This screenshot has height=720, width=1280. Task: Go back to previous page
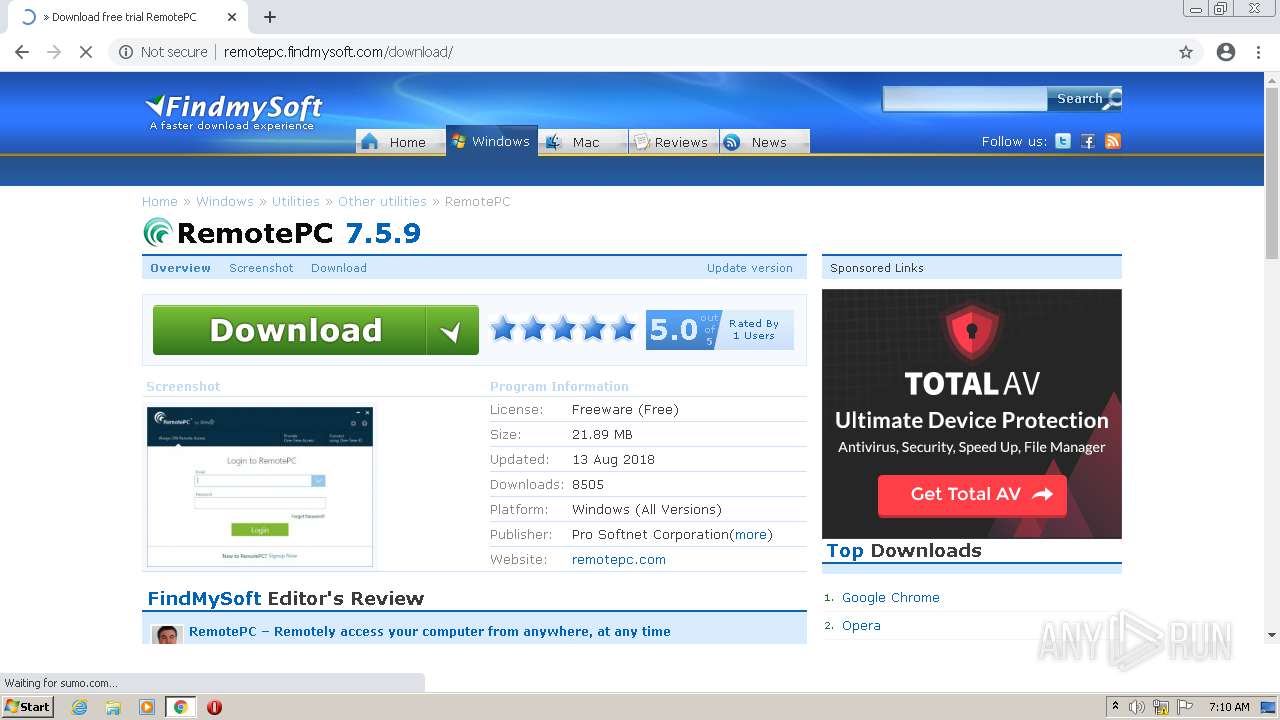coord(22,52)
